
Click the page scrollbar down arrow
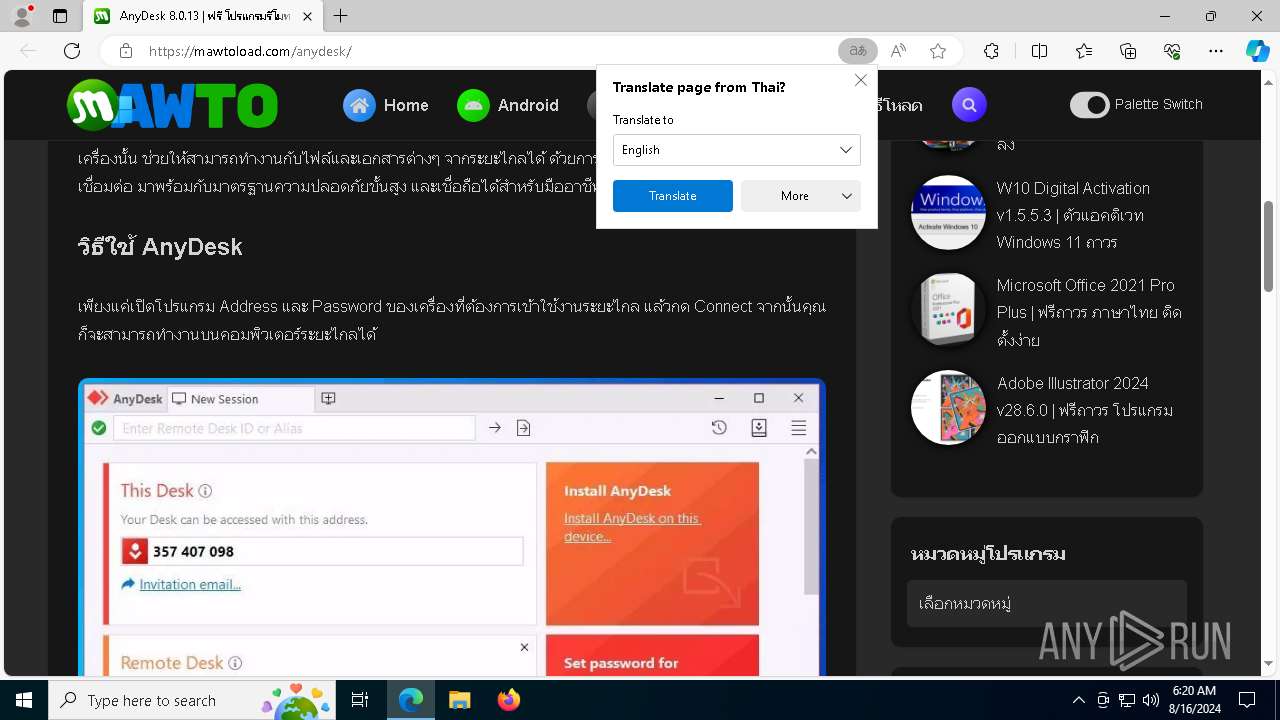point(1269,663)
